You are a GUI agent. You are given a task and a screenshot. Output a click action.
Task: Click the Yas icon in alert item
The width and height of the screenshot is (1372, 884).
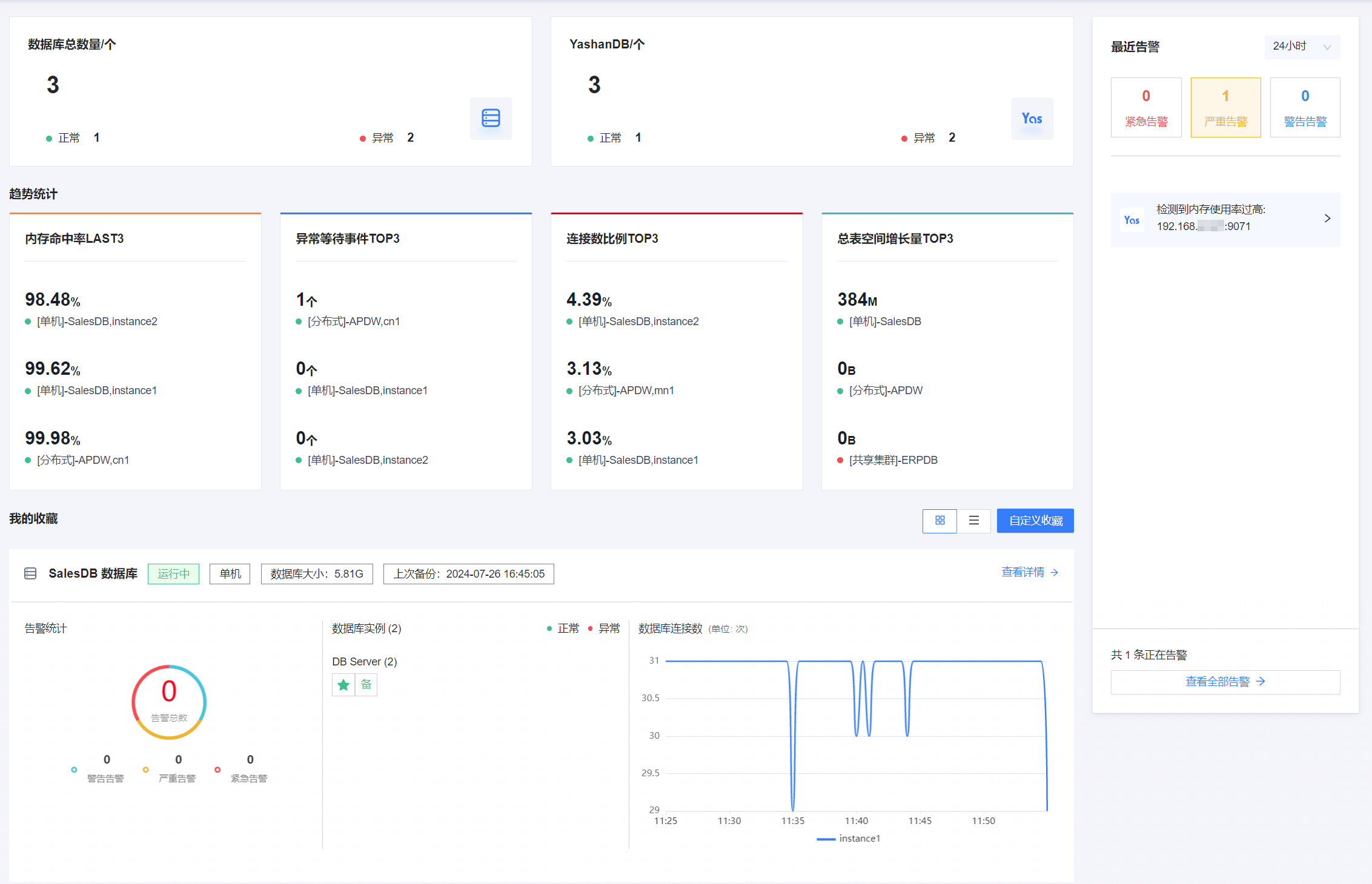click(1132, 220)
